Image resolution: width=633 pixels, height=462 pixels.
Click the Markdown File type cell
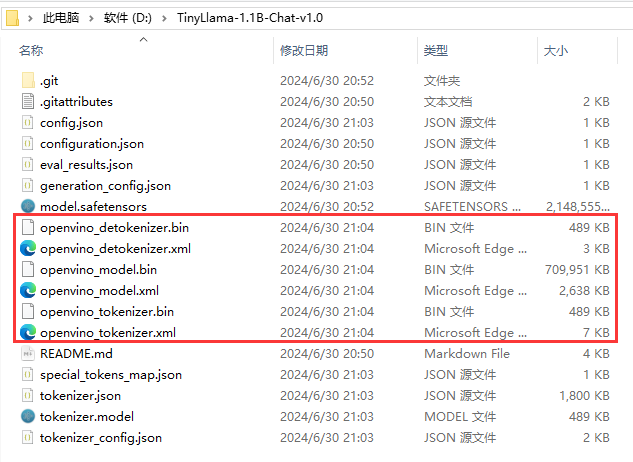click(467, 354)
